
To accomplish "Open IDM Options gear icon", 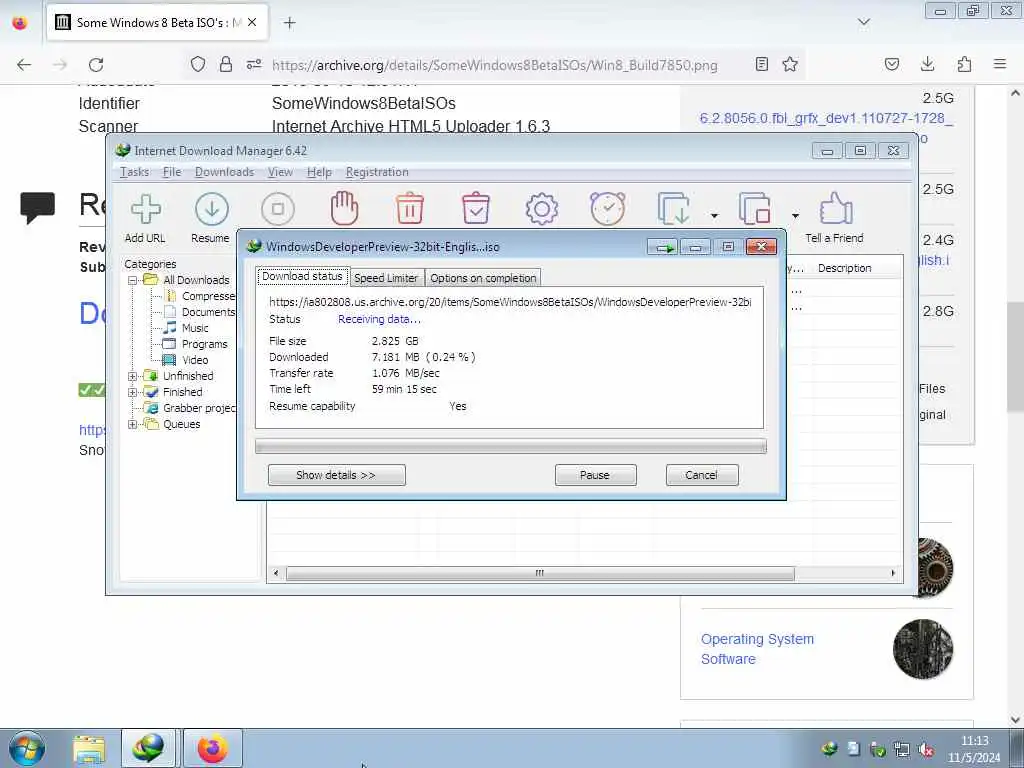I will 541,209.
